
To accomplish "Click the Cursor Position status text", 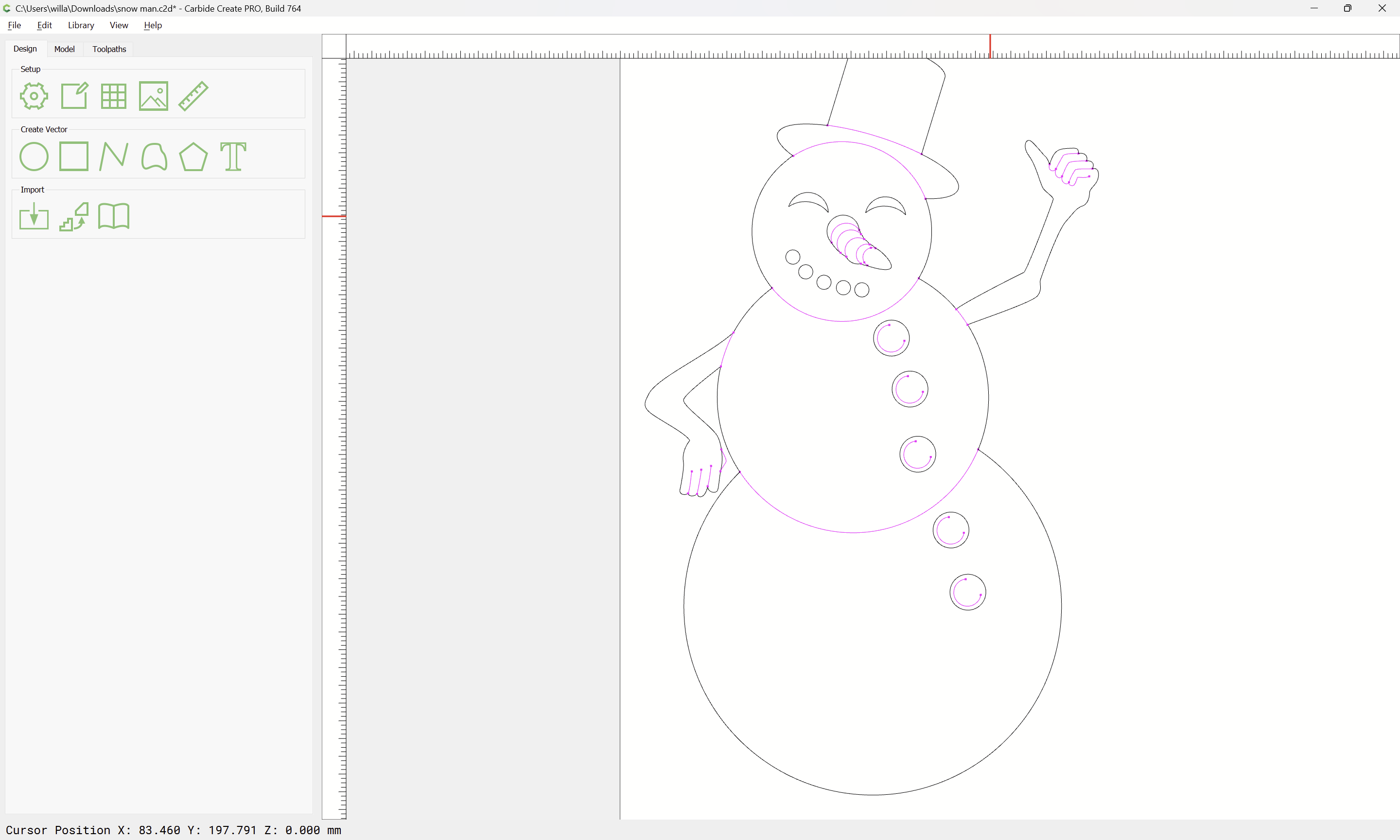I will click(x=173, y=830).
